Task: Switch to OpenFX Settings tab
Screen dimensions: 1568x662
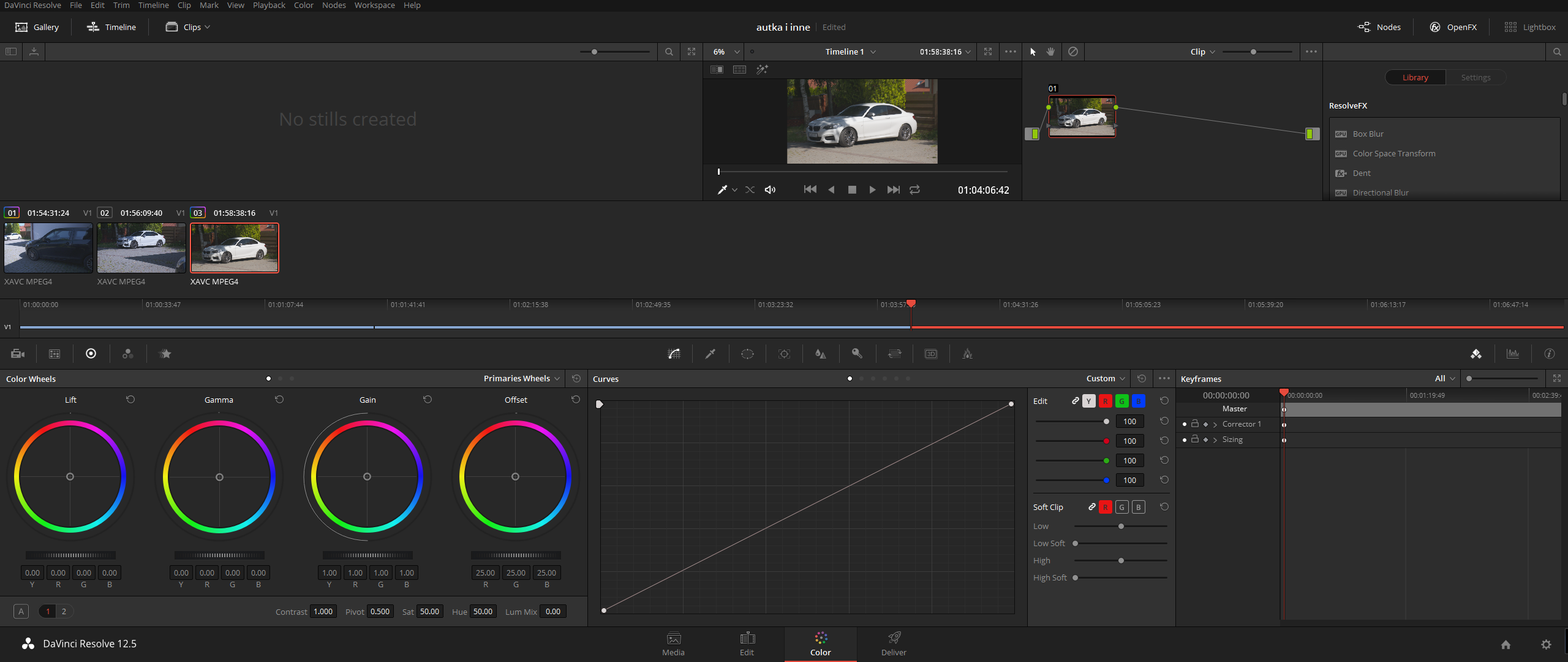Action: [x=1476, y=78]
